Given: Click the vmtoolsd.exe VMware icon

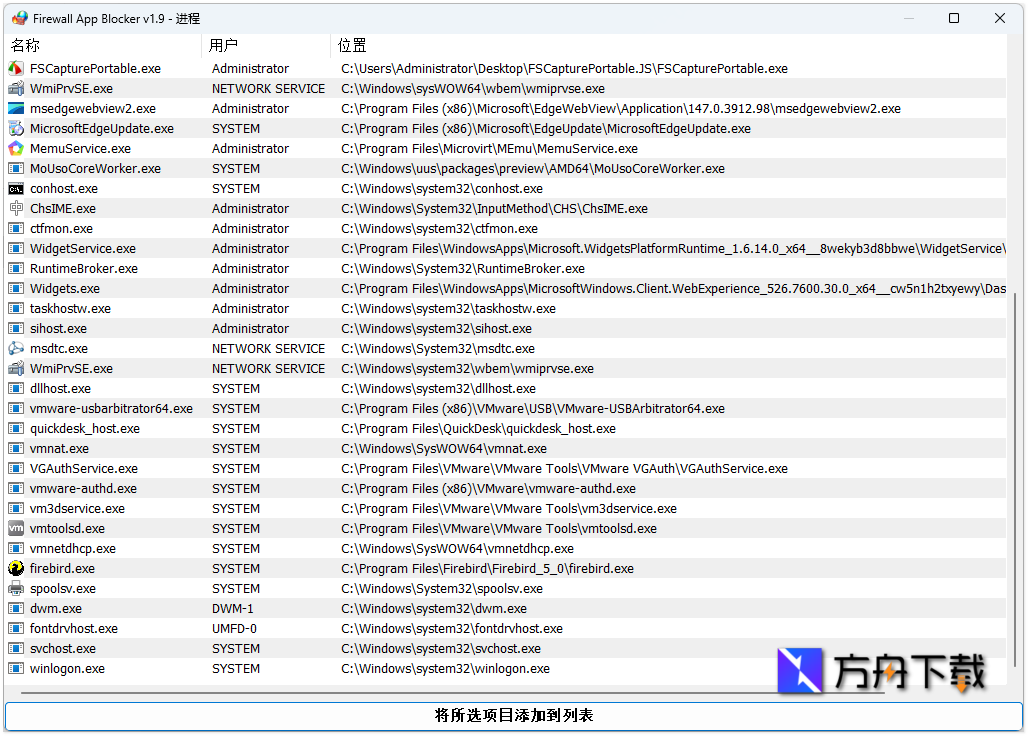Looking at the screenshot, I should (16, 528).
